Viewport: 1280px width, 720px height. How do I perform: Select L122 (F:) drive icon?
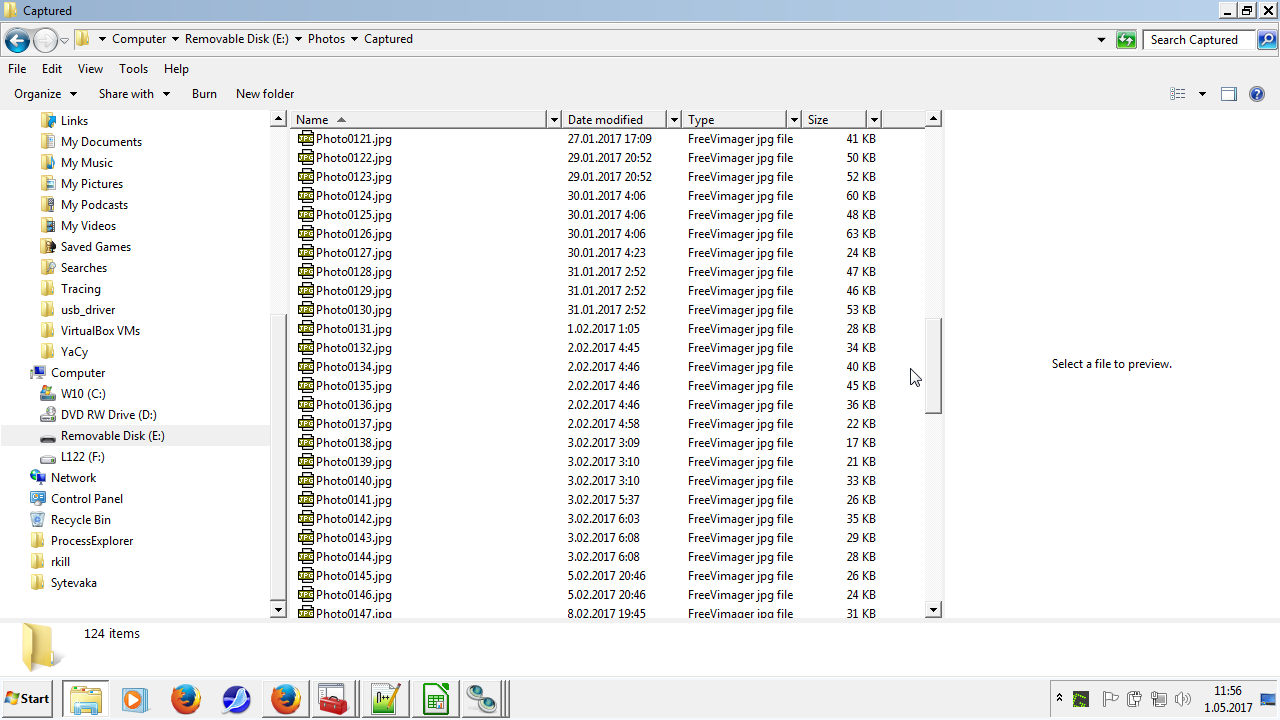coord(48,457)
